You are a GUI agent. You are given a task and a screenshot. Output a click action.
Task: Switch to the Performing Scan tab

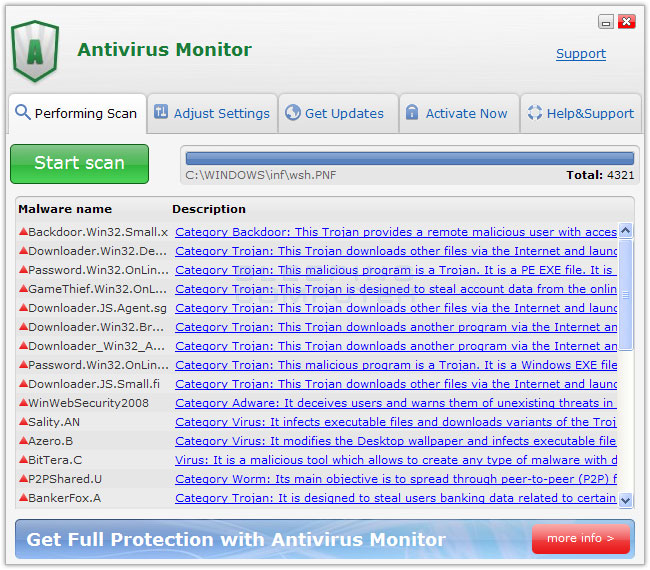[78, 113]
